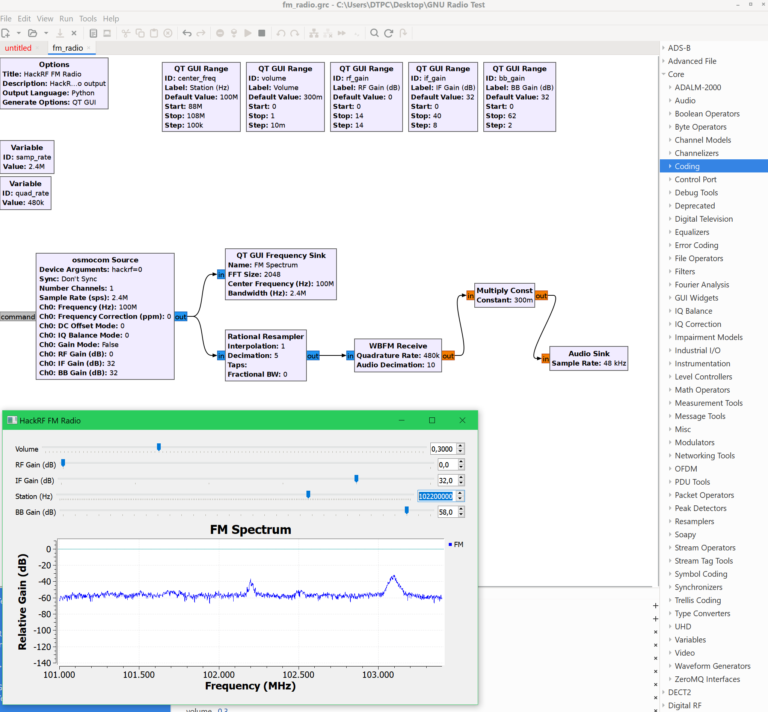Click the Station (Hz) slider handle
Viewport: 768px width, 712px height.
(x=308, y=495)
